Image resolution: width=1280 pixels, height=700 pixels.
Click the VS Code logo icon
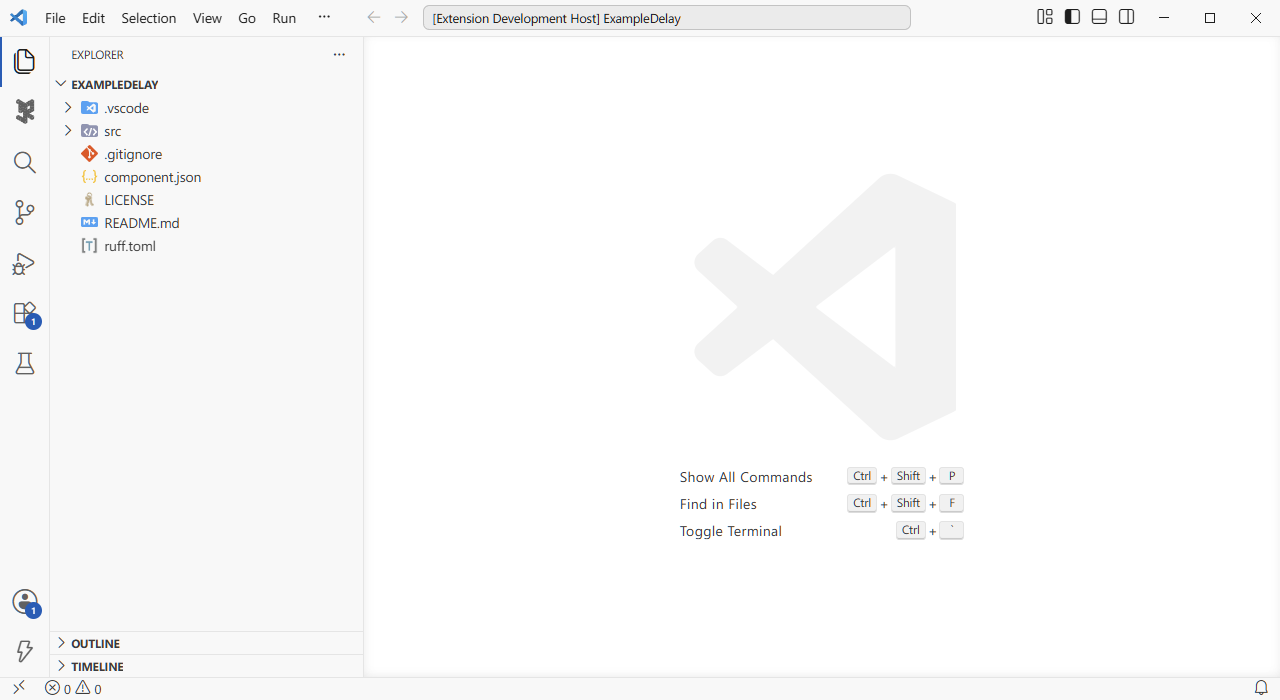click(x=18, y=17)
